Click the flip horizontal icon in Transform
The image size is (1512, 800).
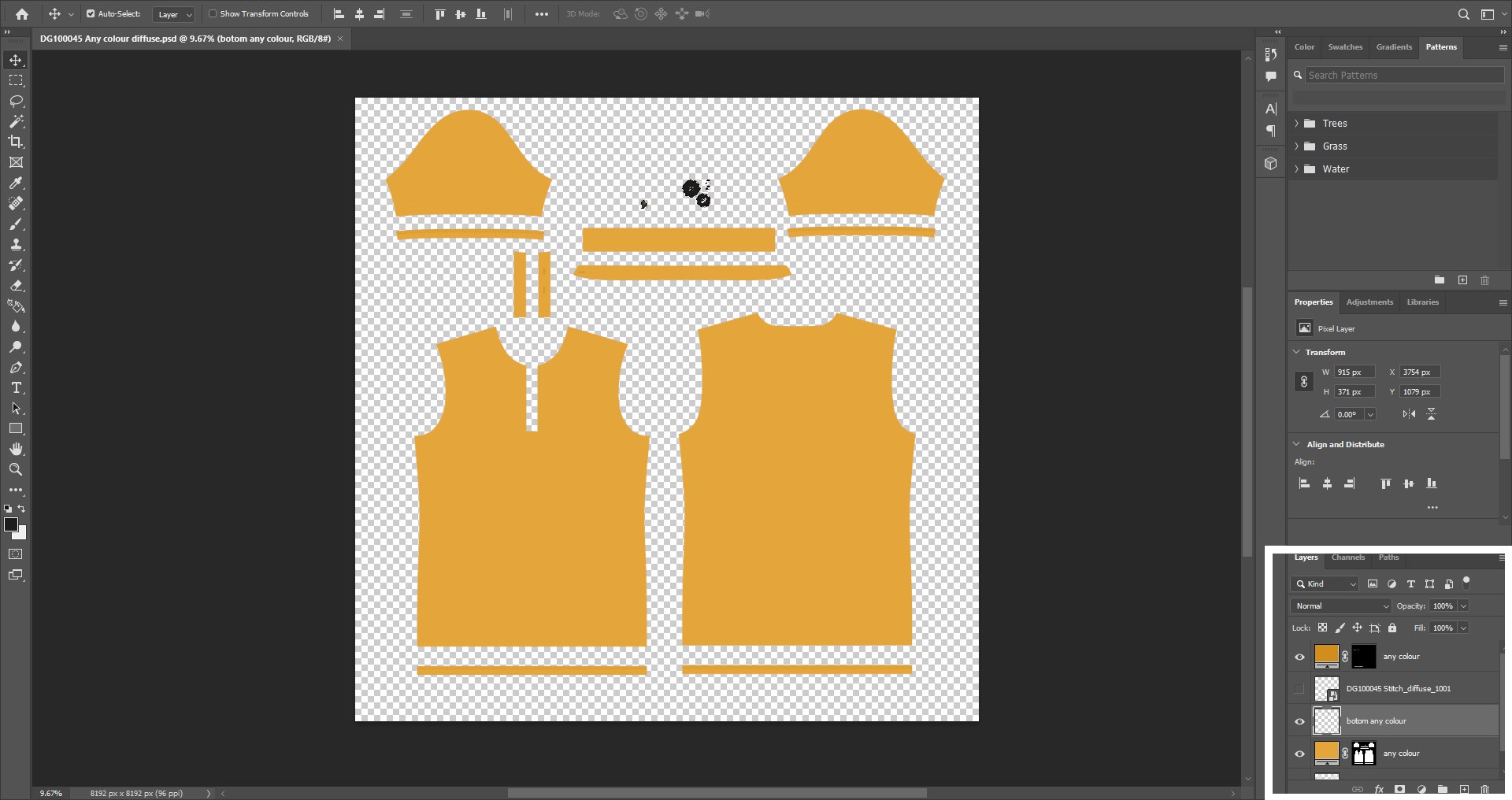pyautogui.click(x=1409, y=414)
